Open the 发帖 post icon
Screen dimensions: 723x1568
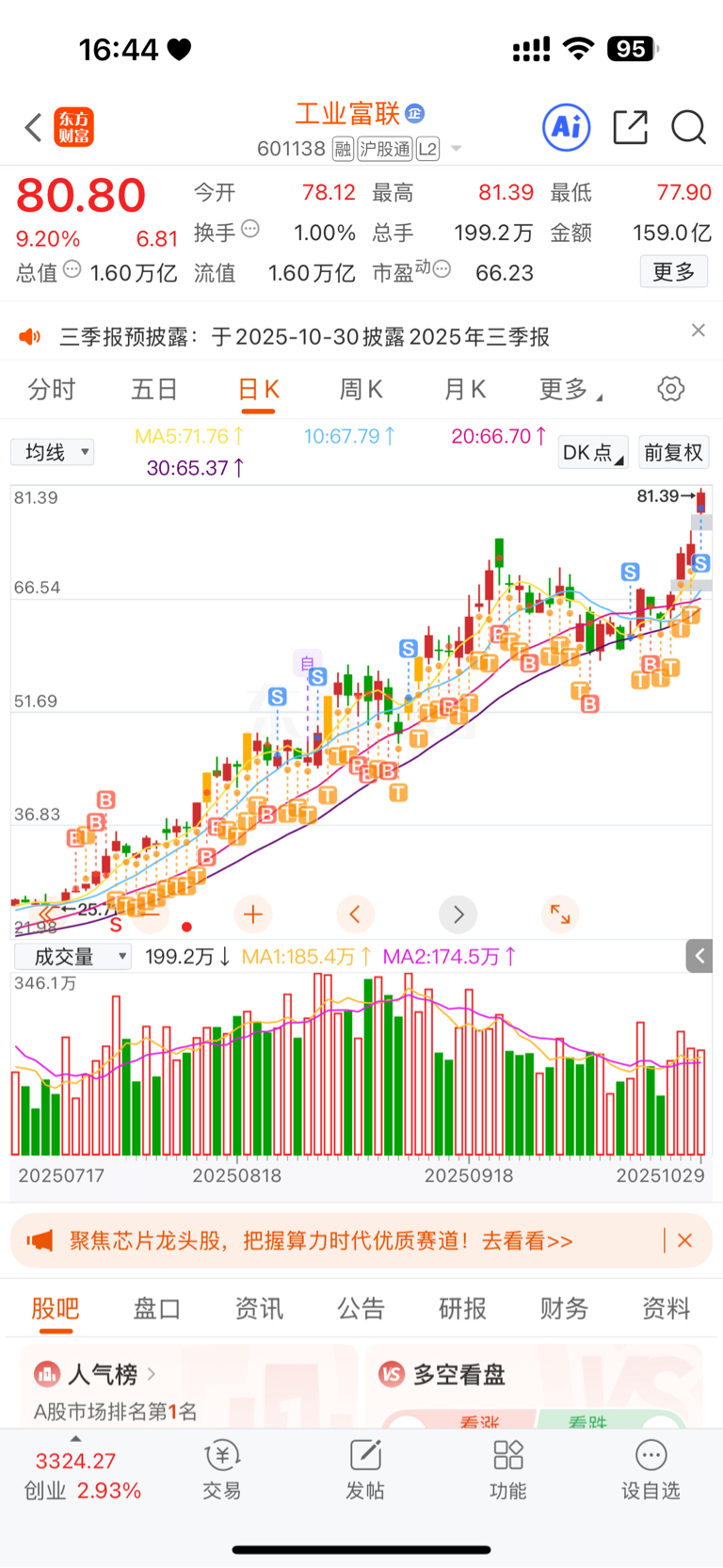[365, 1470]
